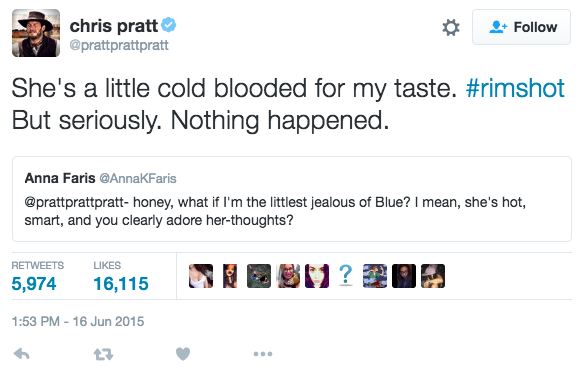This screenshot has width=588, height=370.
Task: Open the last liker avatar in row
Action: [433, 276]
